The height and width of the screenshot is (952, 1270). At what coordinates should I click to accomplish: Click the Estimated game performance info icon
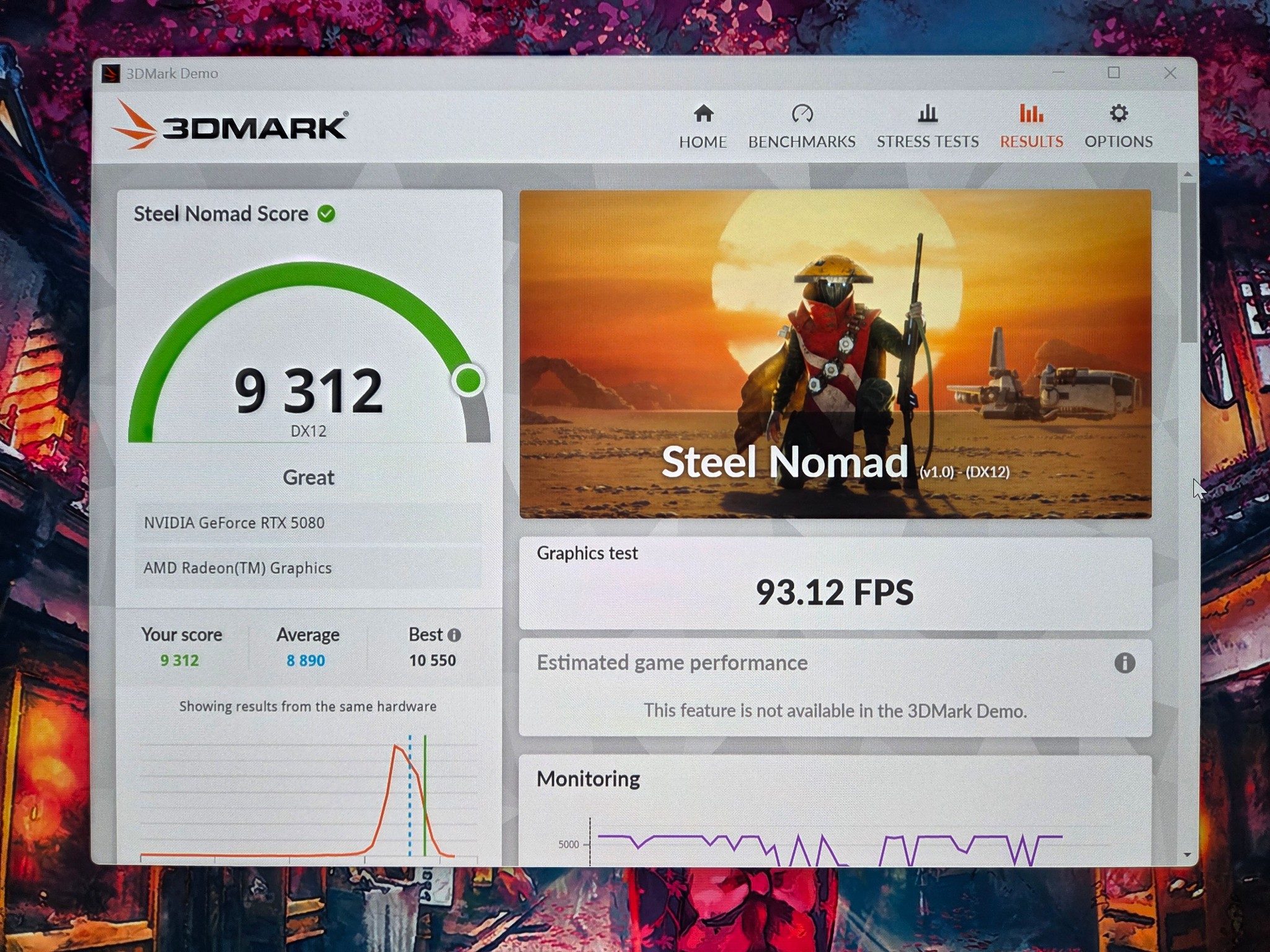1124,663
